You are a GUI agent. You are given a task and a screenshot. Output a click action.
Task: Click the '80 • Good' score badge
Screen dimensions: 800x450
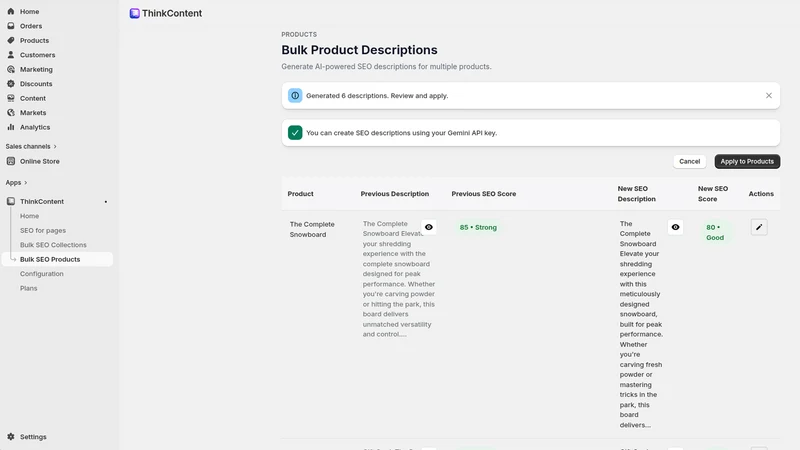[x=715, y=232]
